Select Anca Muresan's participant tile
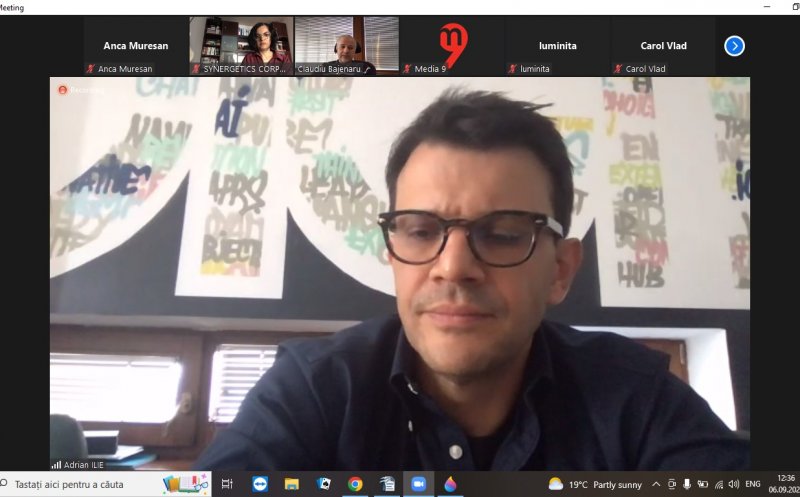800x497 pixels. click(136, 46)
